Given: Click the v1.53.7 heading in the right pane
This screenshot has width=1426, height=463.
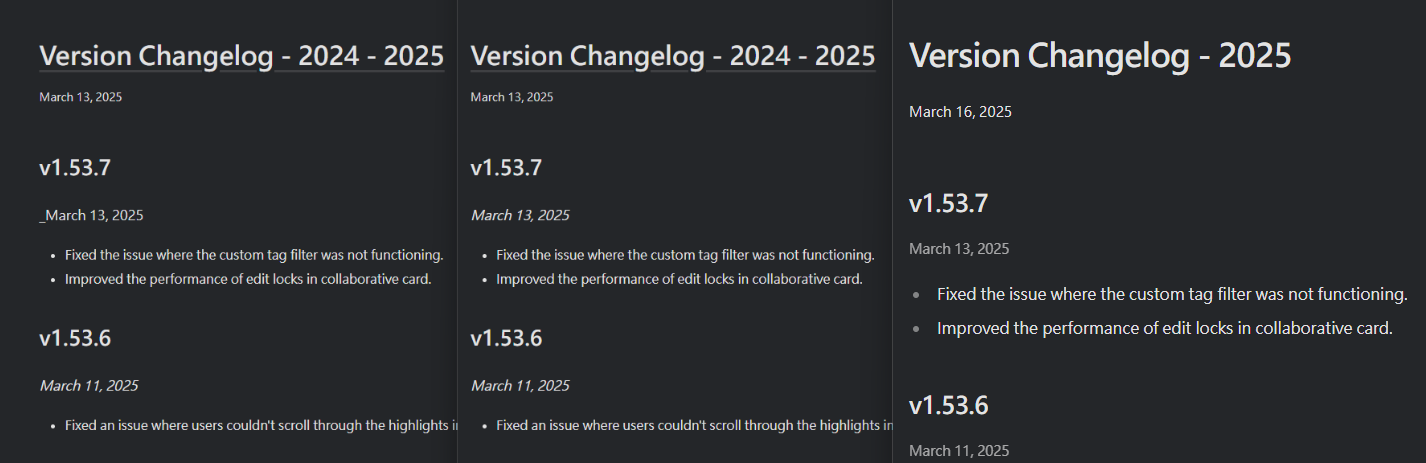Looking at the screenshot, I should coord(948,204).
